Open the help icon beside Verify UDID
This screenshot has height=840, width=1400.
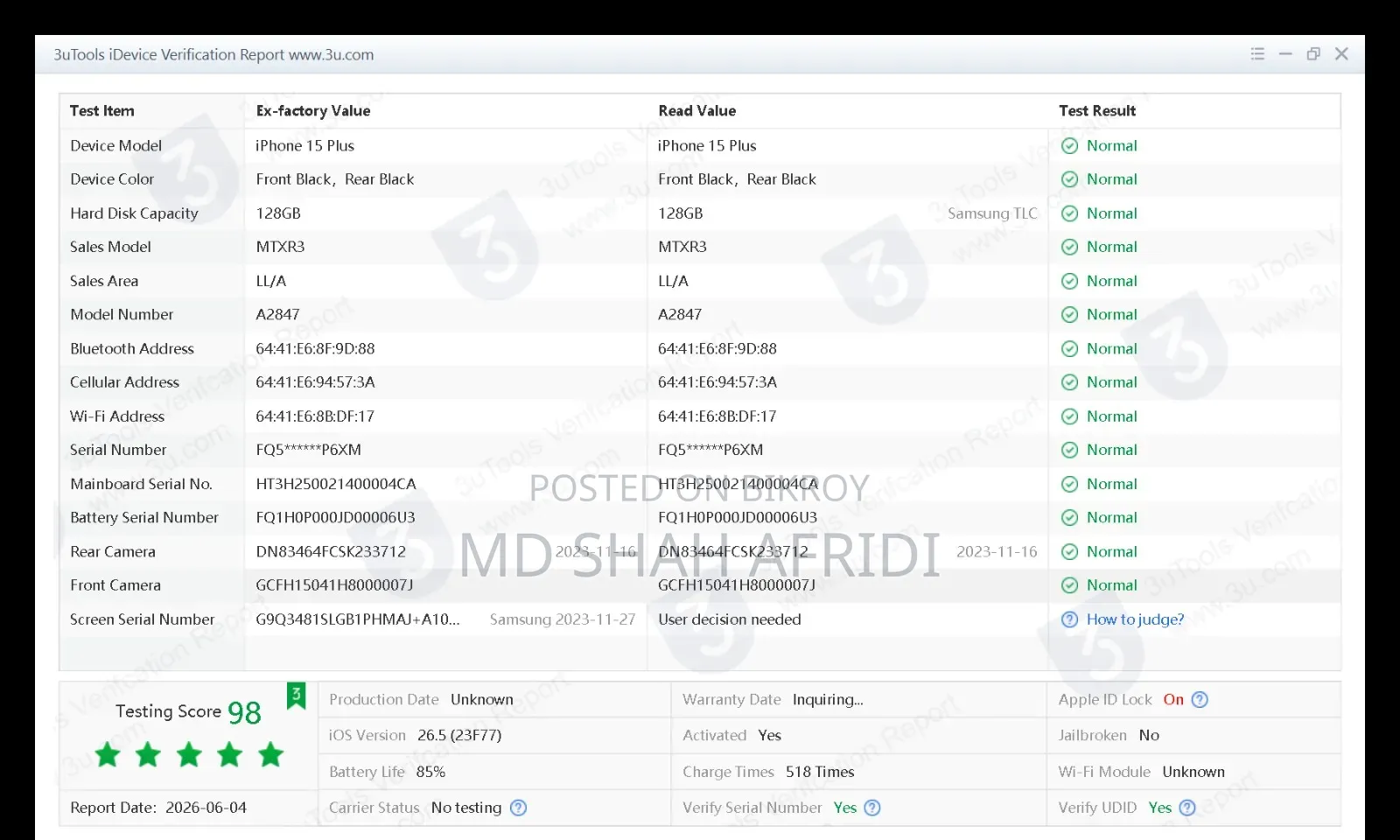coord(1187,808)
